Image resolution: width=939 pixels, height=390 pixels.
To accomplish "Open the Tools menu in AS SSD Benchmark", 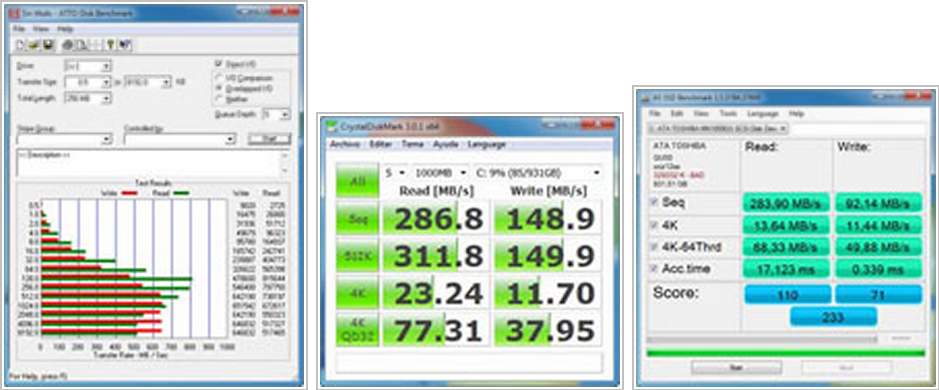I will click(x=728, y=113).
